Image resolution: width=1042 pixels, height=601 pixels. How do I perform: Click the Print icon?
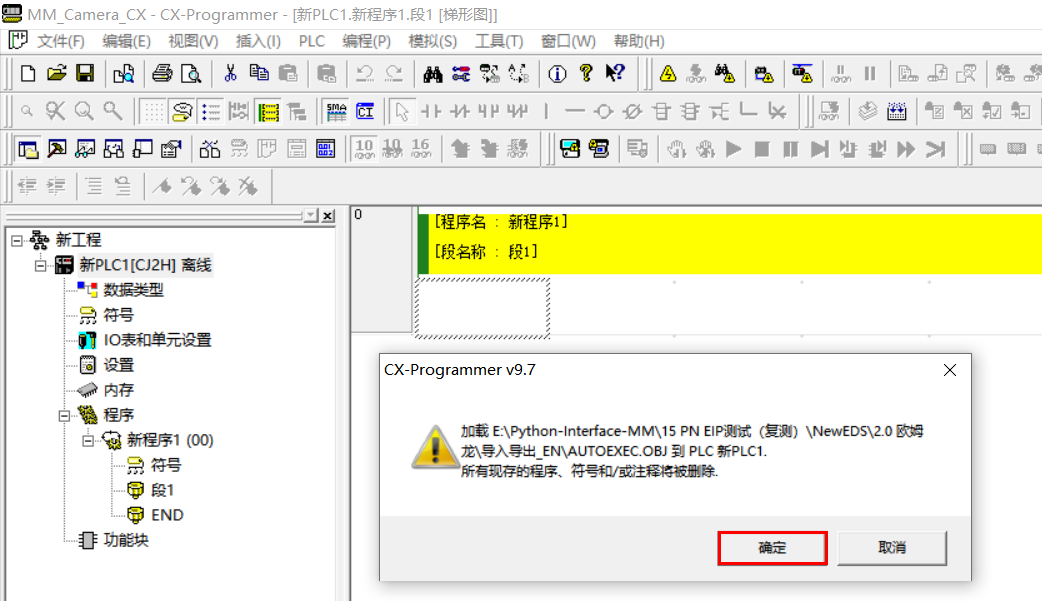tap(163, 72)
